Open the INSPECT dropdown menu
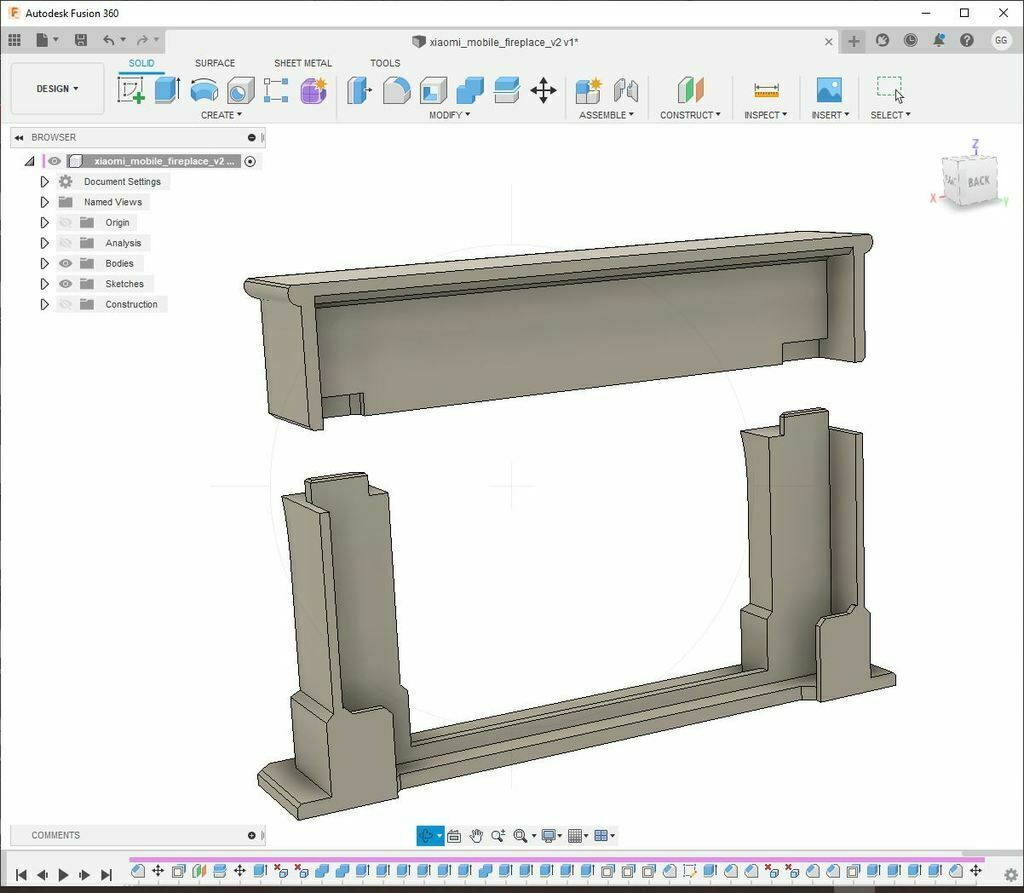 pyautogui.click(x=765, y=115)
